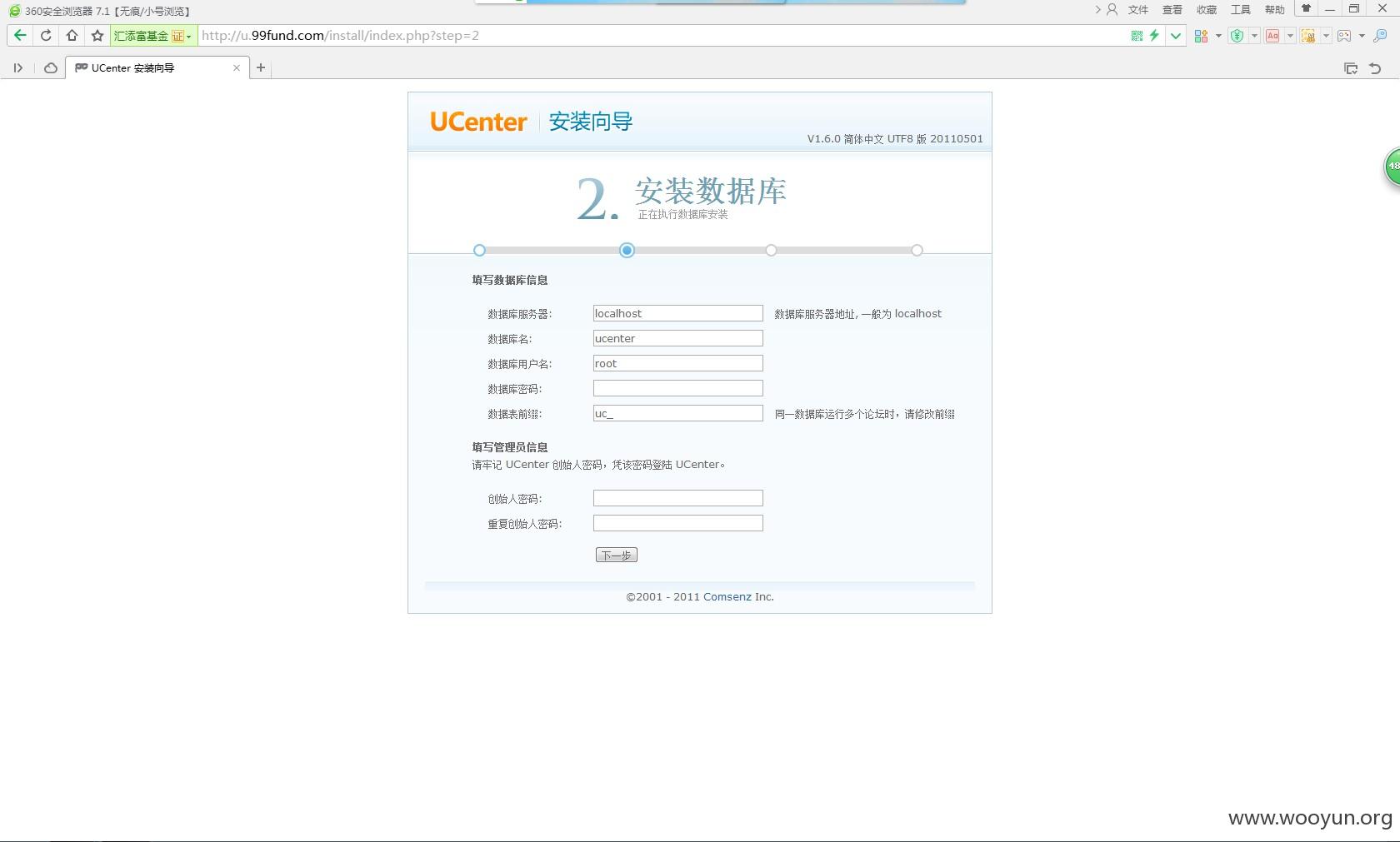
Task: Expand the screenshot tool dropdown arrow
Action: (1326, 36)
